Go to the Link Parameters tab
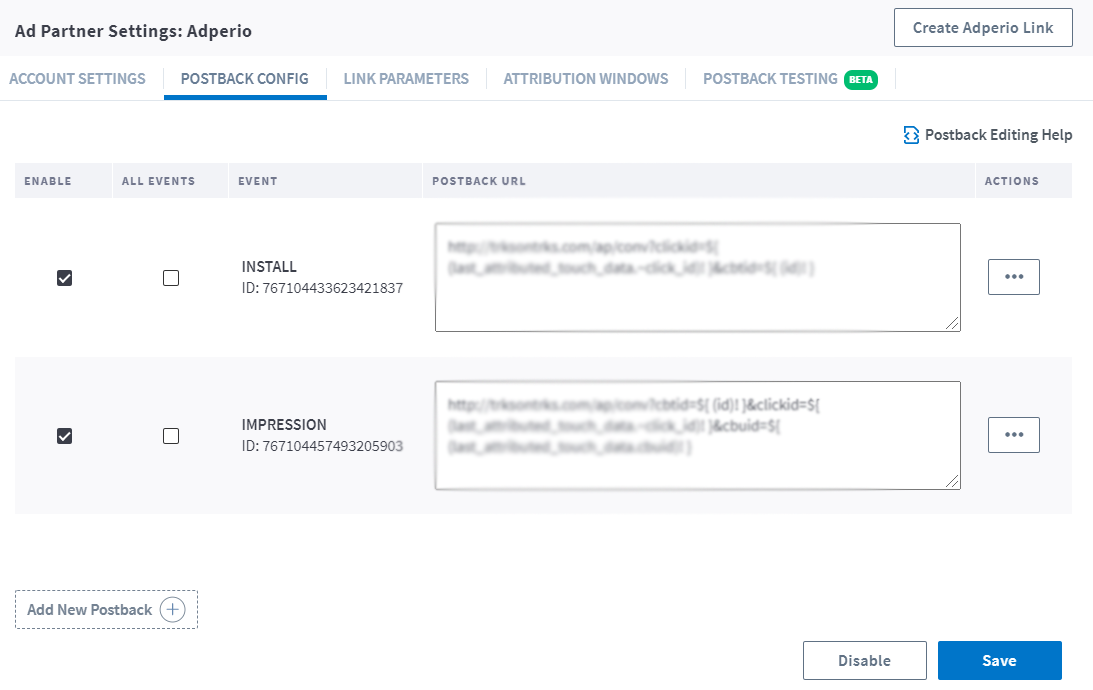 point(406,79)
